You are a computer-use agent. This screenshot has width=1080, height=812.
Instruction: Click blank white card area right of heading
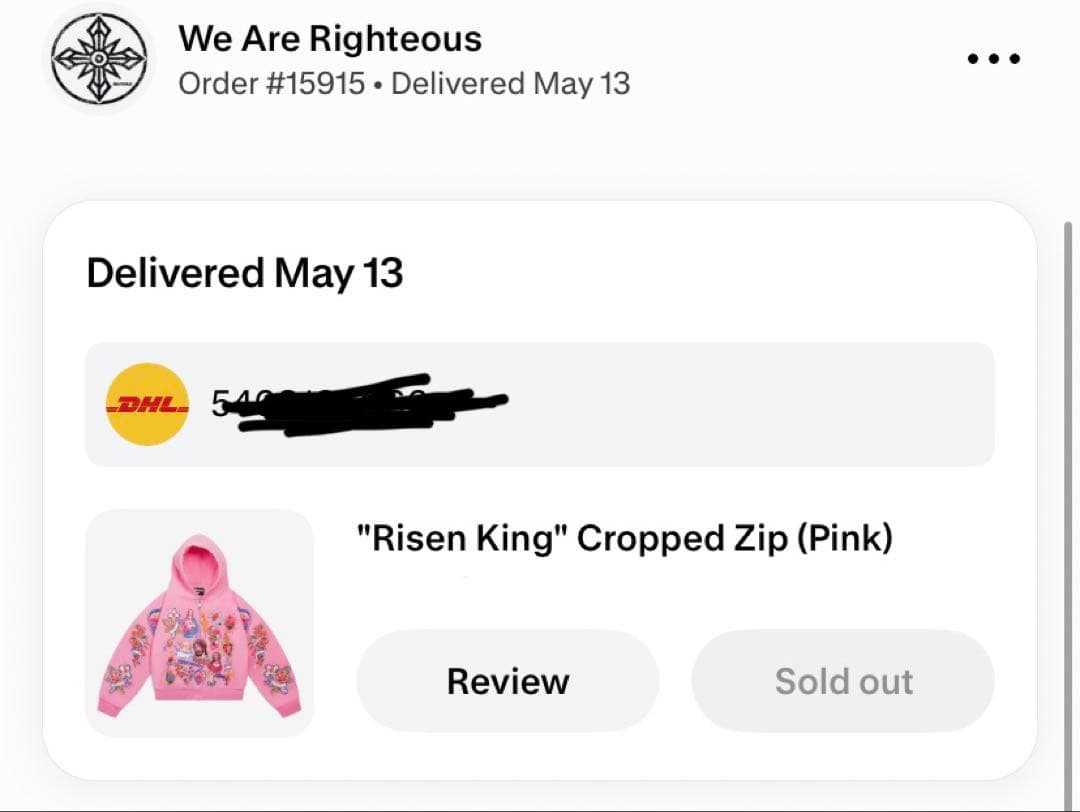click(x=720, y=273)
